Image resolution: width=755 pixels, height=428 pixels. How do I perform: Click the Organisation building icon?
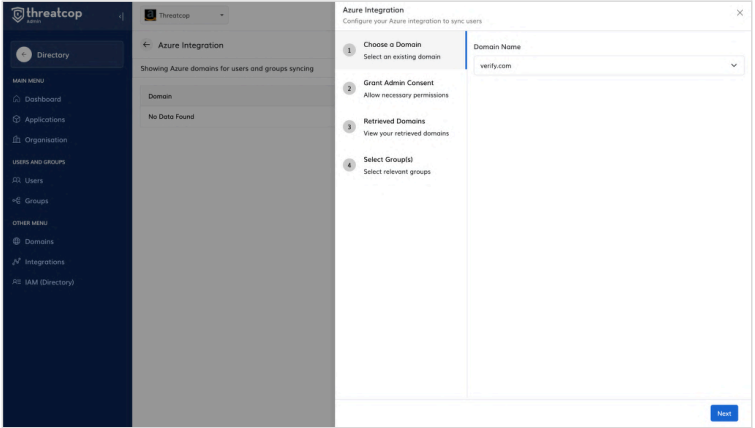16,140
